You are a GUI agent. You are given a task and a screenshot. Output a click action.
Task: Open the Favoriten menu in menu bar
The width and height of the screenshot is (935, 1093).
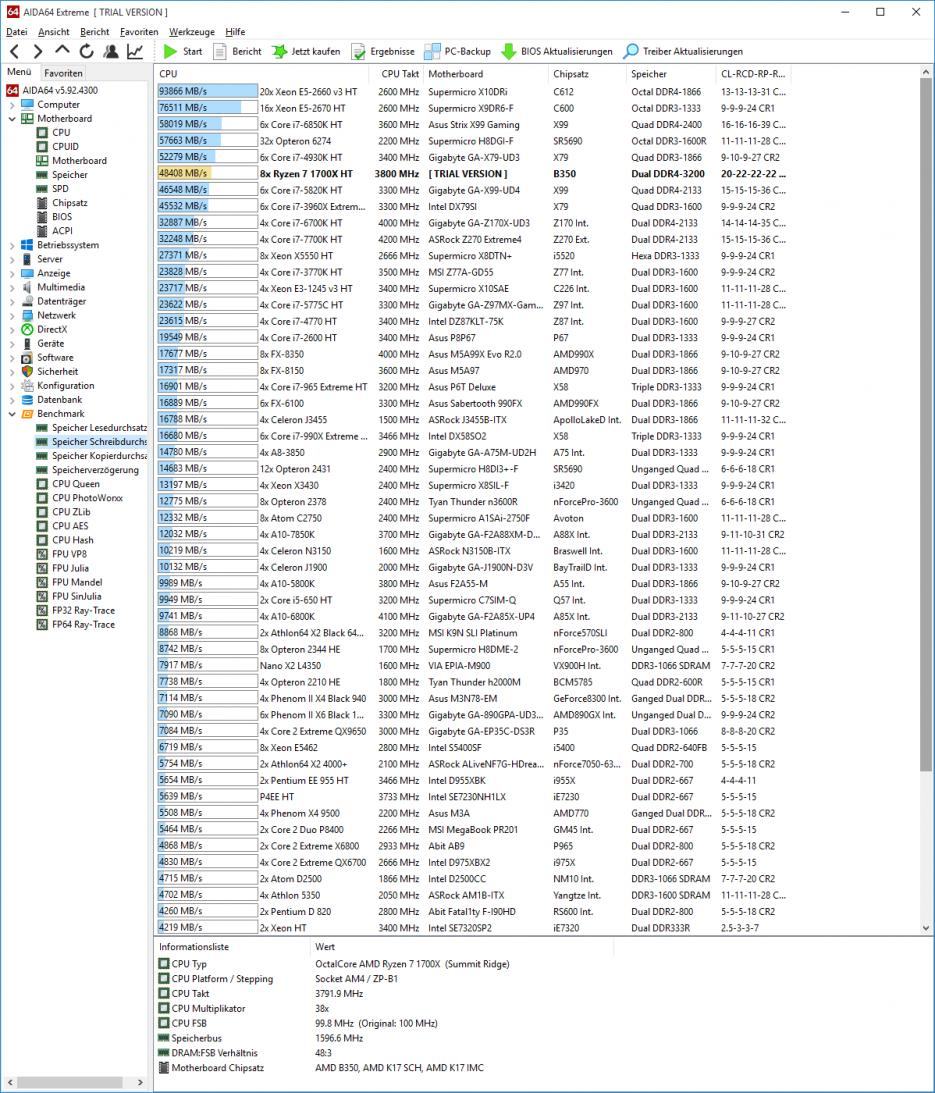point(139,31)
